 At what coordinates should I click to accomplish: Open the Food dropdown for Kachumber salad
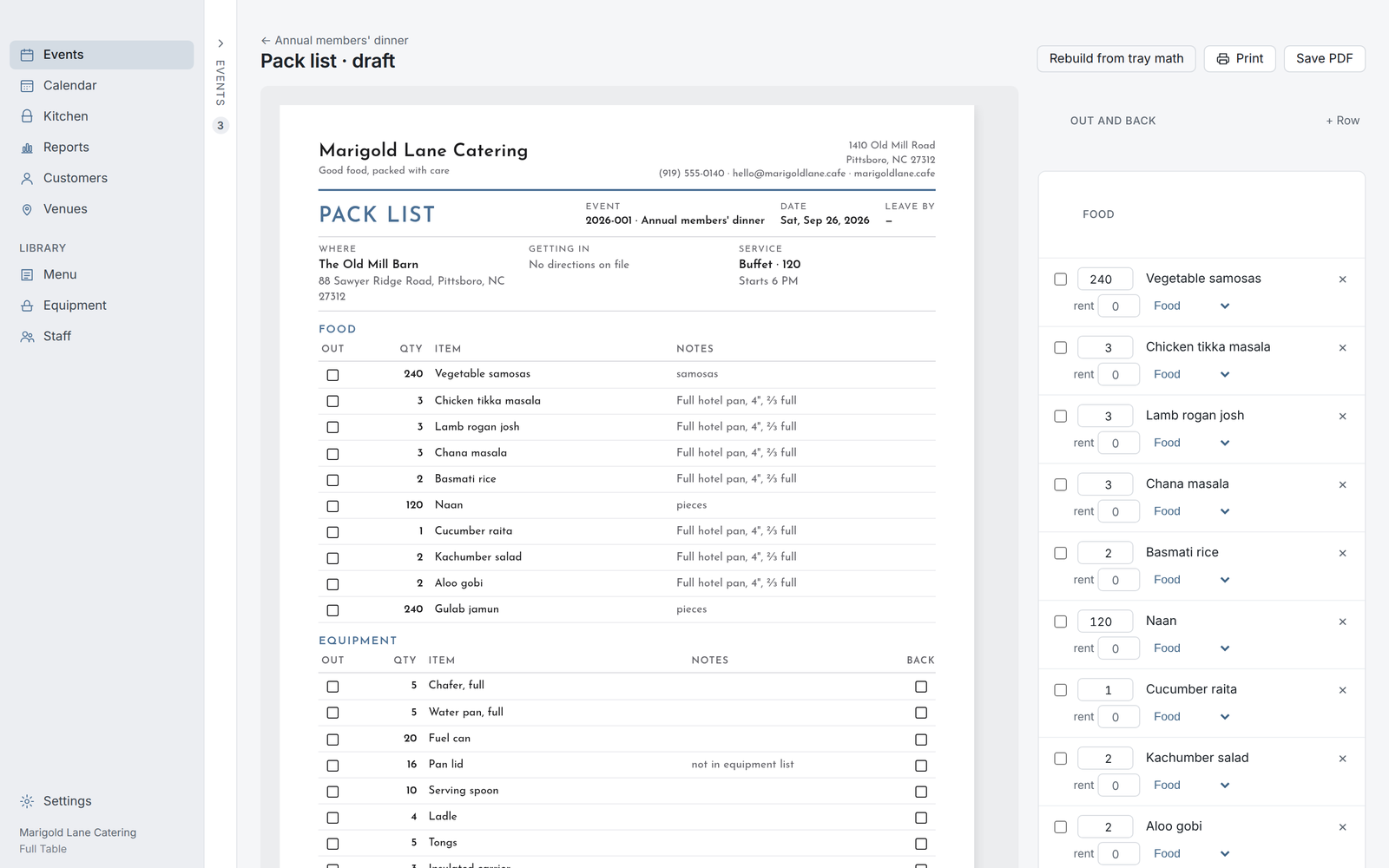pos(1191,786)
